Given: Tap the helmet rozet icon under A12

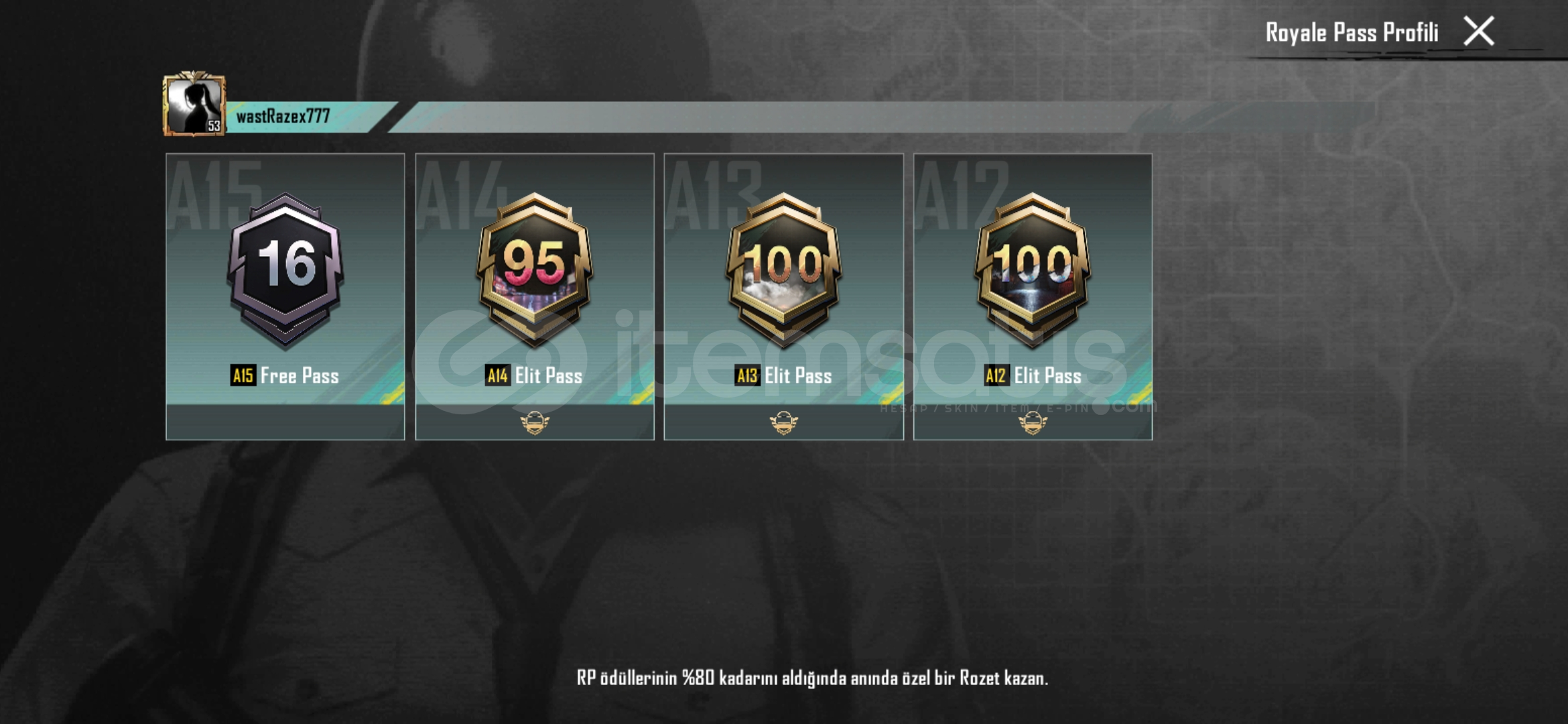Looking at the screenshot, I should [x=1033, y=423].
